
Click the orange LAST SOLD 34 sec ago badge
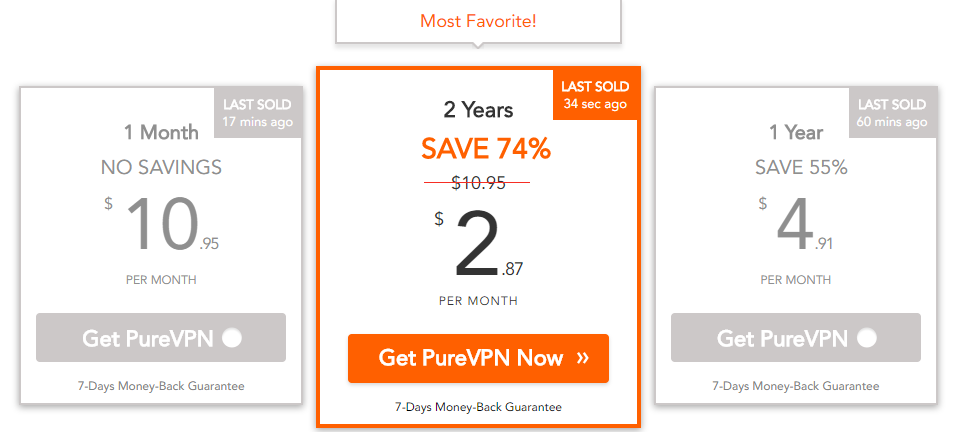point(594,95)
